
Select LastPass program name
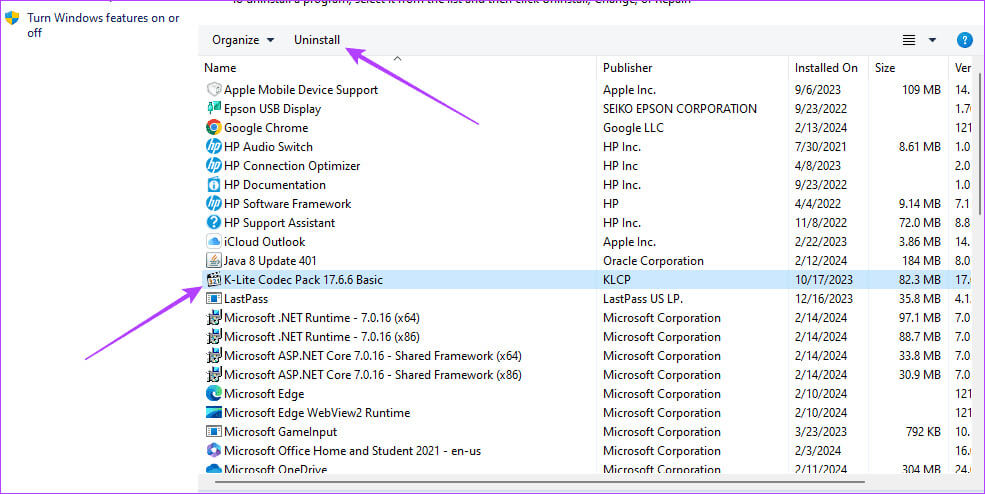(x=246, y=299)
